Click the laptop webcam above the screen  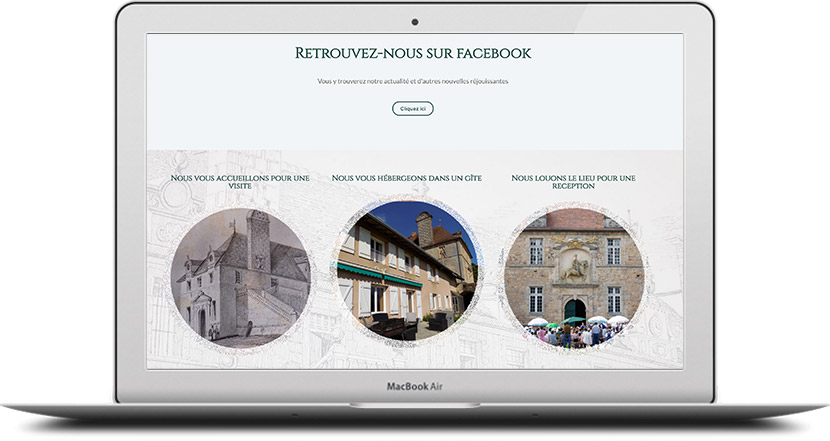tap(414, 22)
